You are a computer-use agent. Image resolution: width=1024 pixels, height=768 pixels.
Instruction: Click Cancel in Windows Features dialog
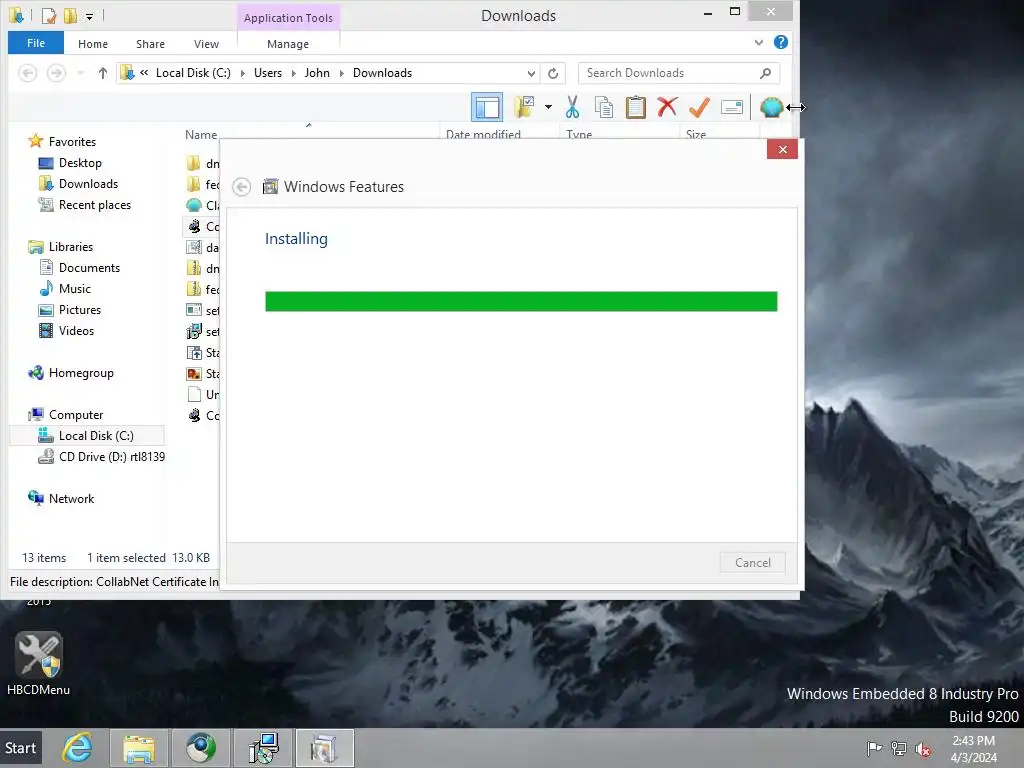752,562
